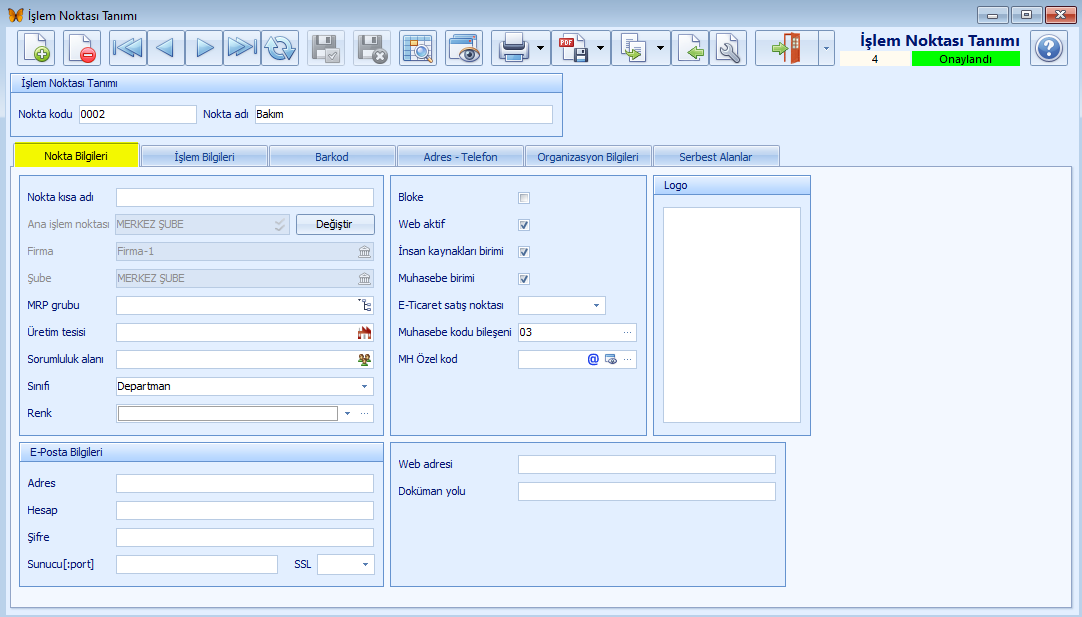Click the delete record icon

click(82, 48)
